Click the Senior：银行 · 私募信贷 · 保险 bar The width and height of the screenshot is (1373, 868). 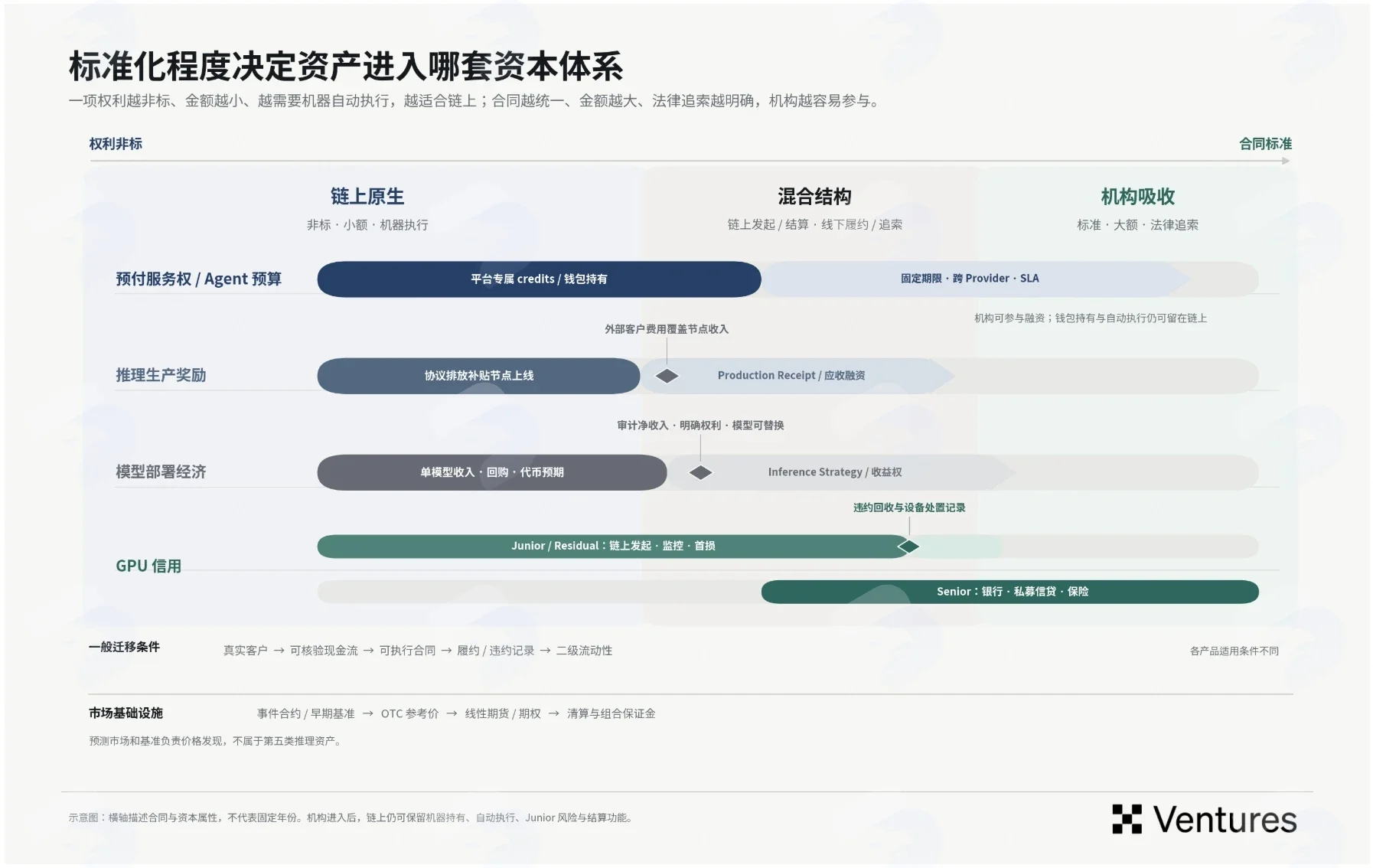tap(1010, 592)
